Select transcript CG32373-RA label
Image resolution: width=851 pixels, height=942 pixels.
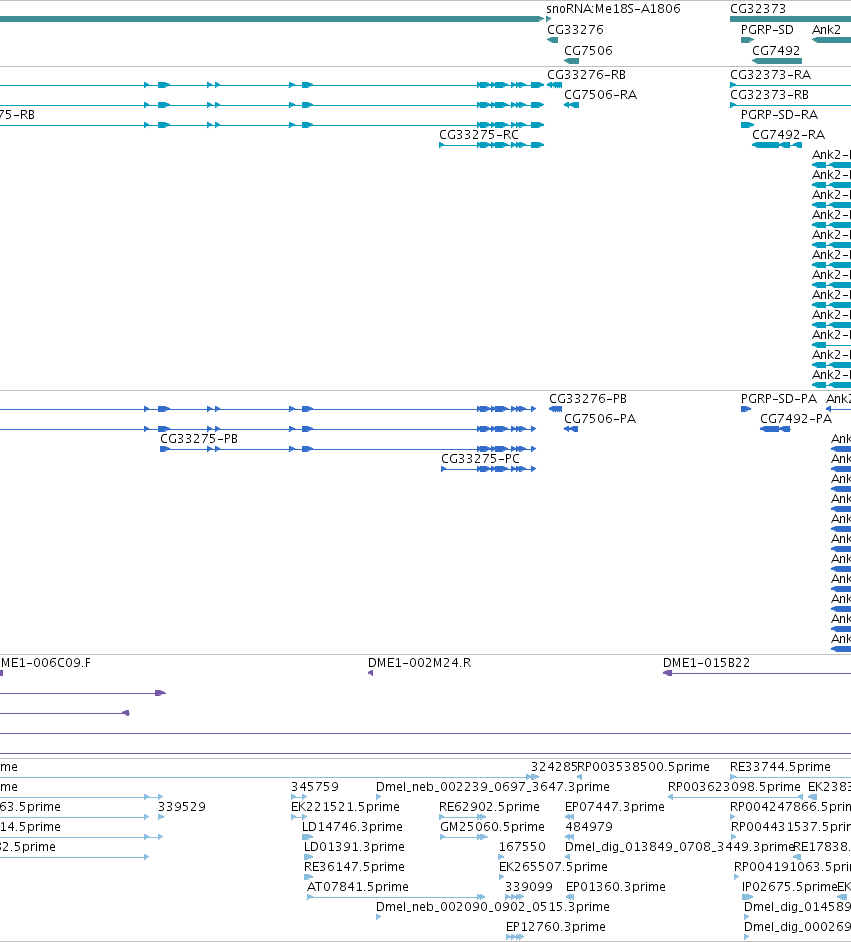coord(771,74)
